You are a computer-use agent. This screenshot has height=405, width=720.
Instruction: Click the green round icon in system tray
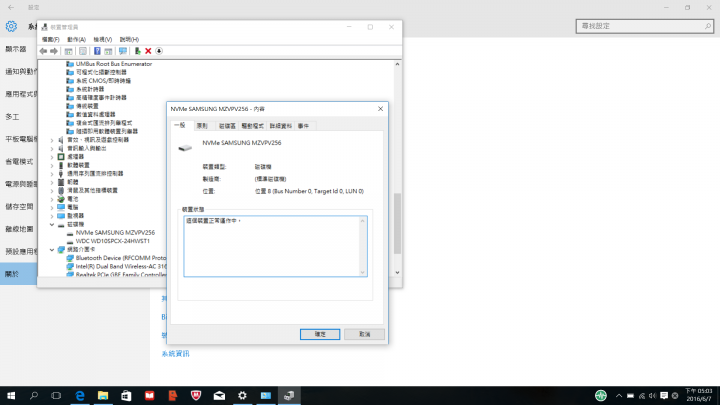click(x=601, y=395)
